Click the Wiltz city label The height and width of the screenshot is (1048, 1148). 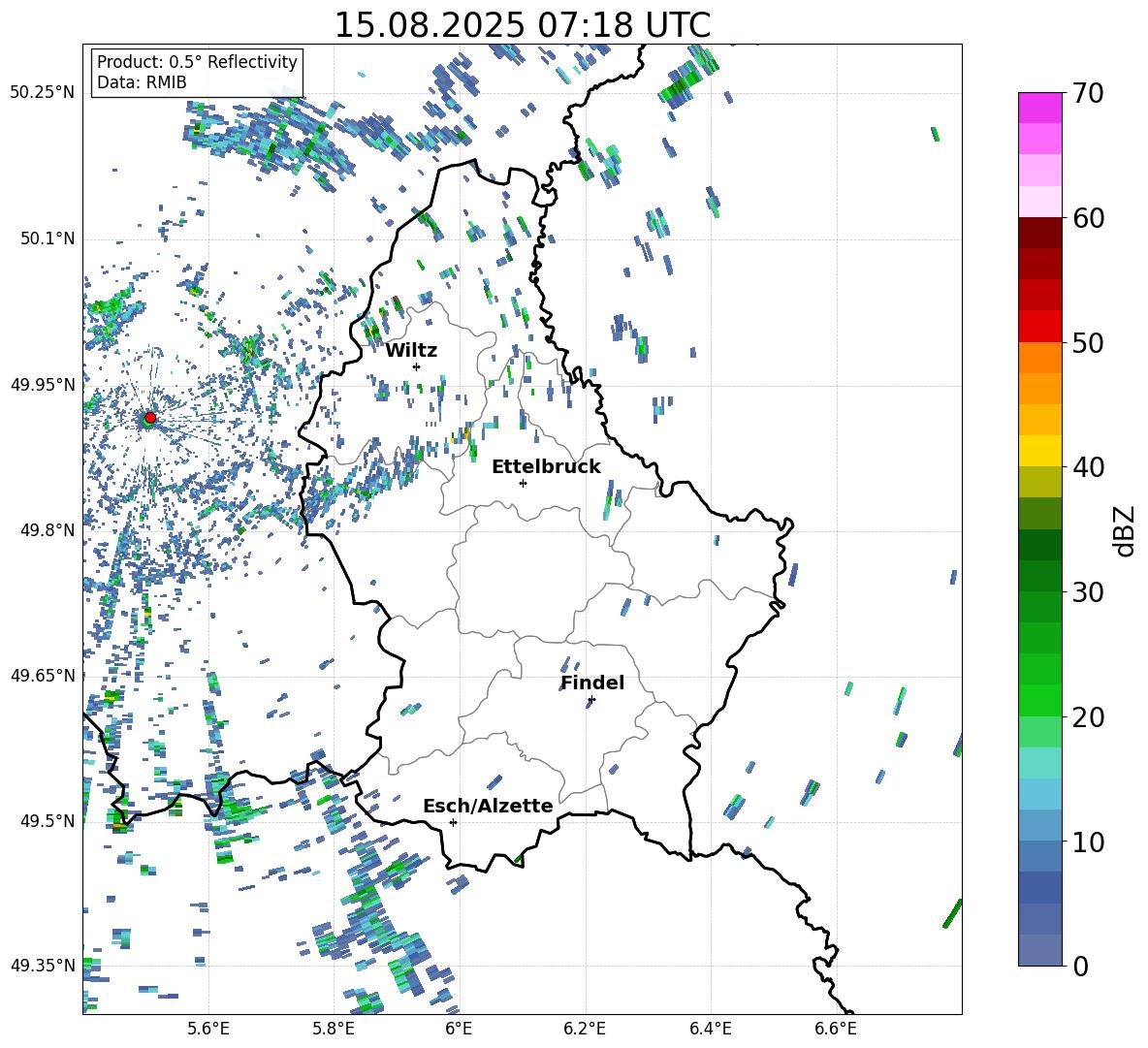coord(411,351)
